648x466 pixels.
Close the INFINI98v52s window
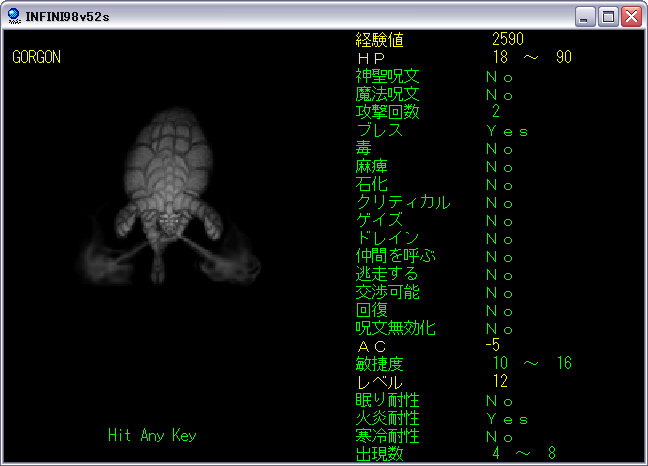631,17
